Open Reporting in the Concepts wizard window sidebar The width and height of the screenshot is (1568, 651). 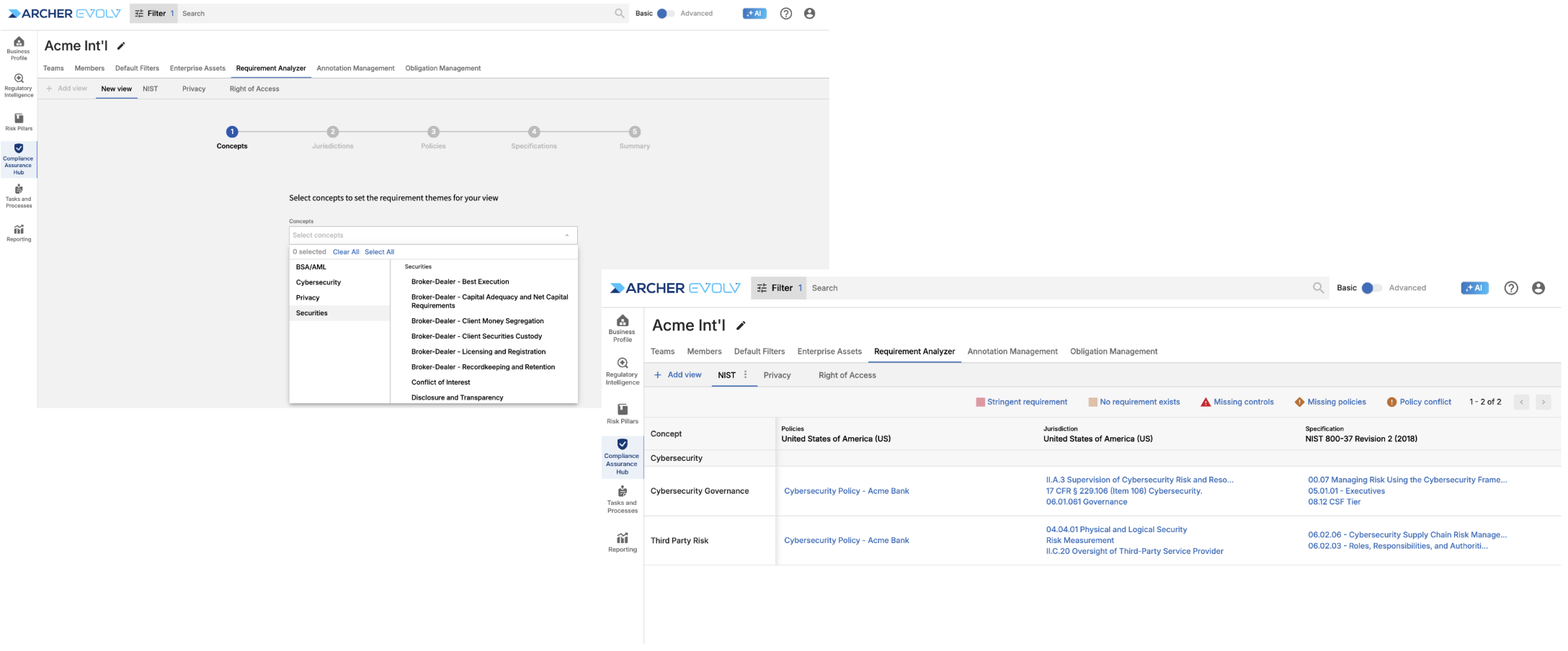tap(19, 233)
